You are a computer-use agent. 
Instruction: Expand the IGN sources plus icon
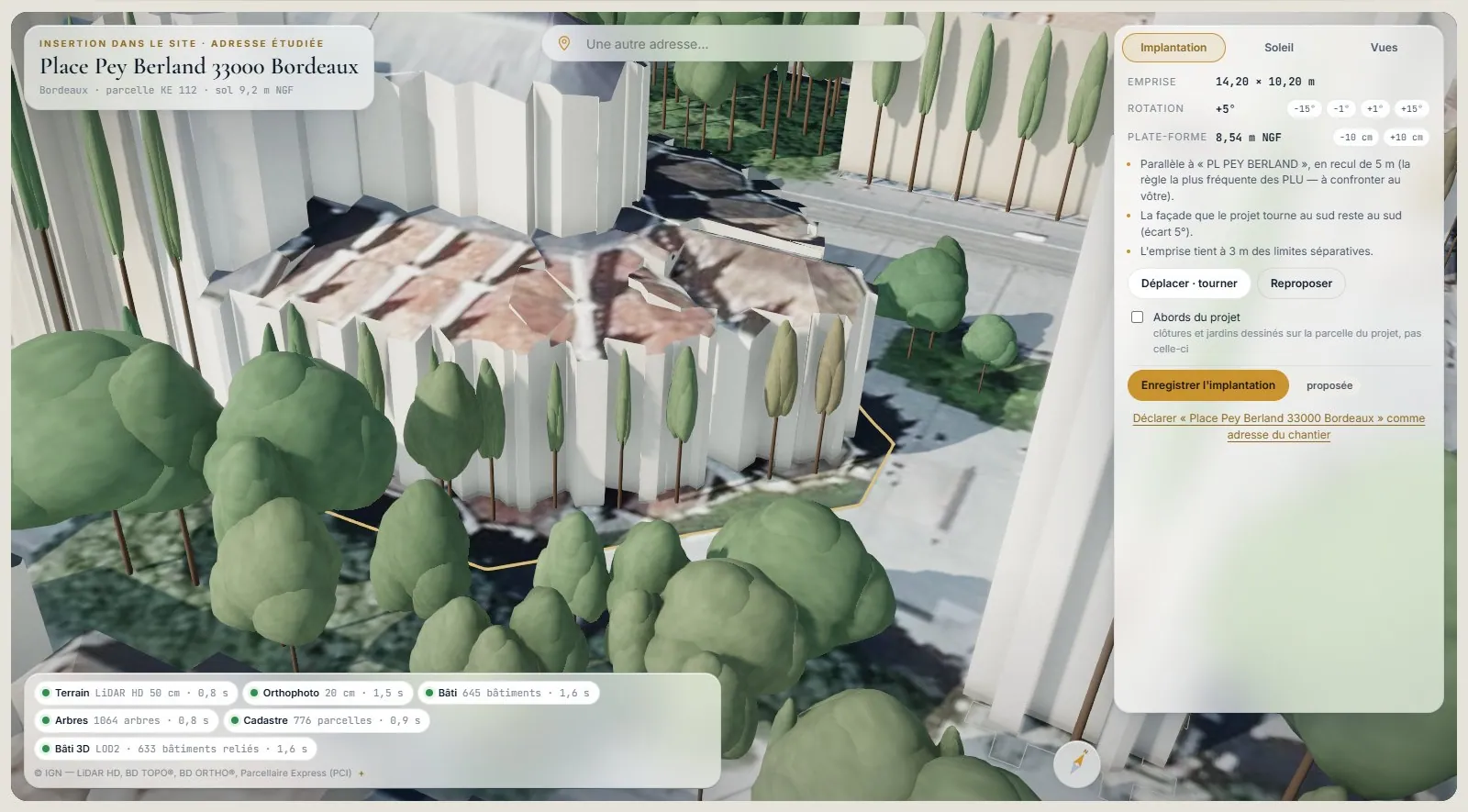(x=361, y=773)
